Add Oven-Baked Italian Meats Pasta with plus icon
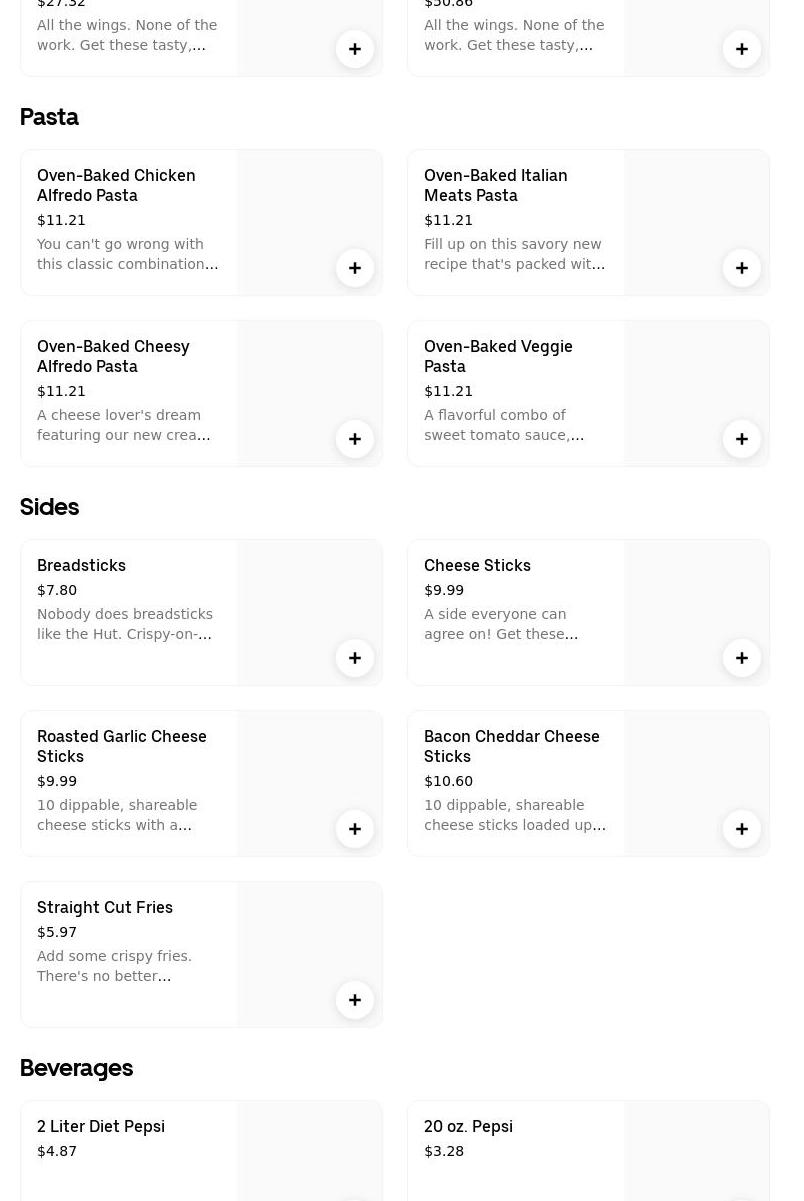The image size is (804, 1201). tap(742, 268)
